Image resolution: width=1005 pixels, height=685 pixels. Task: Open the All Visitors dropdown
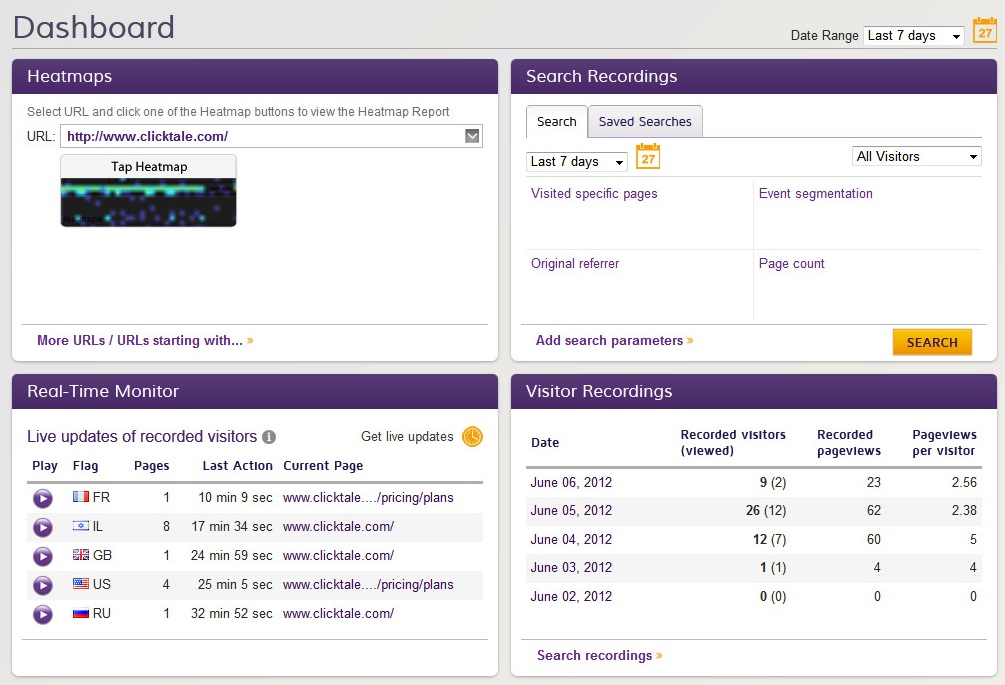pyautogui.click(x=916, y=156)
